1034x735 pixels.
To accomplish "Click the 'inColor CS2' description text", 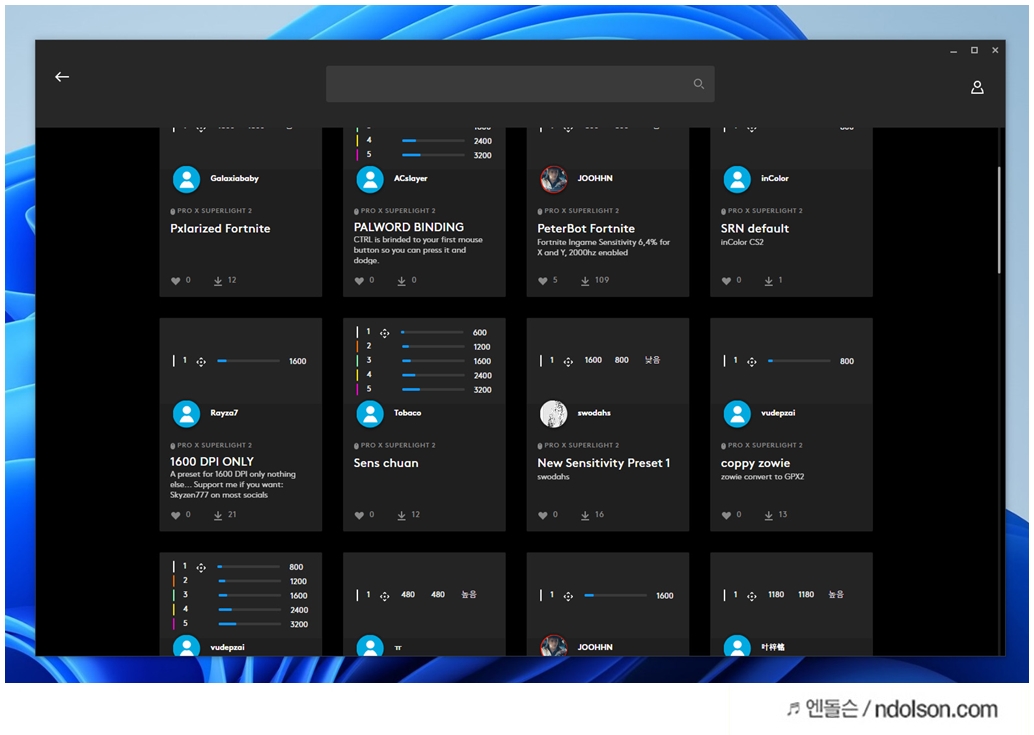I will (742, 243).
